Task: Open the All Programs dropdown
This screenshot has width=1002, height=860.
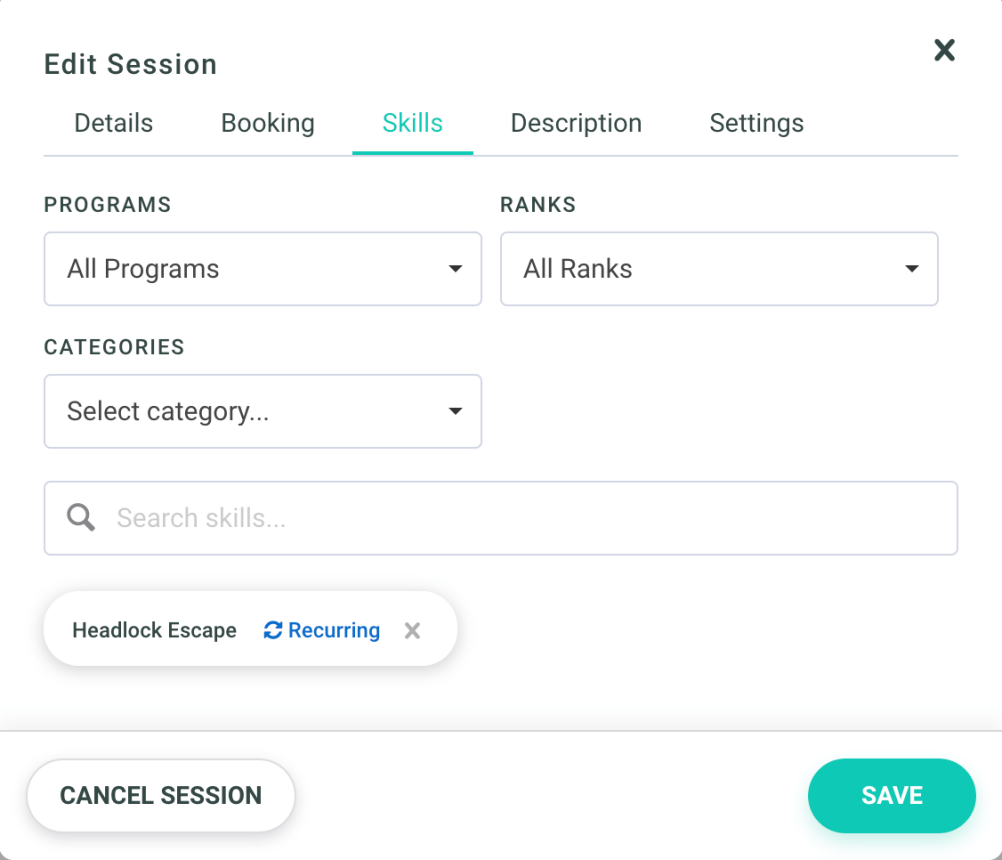Action: coord(262,268)
